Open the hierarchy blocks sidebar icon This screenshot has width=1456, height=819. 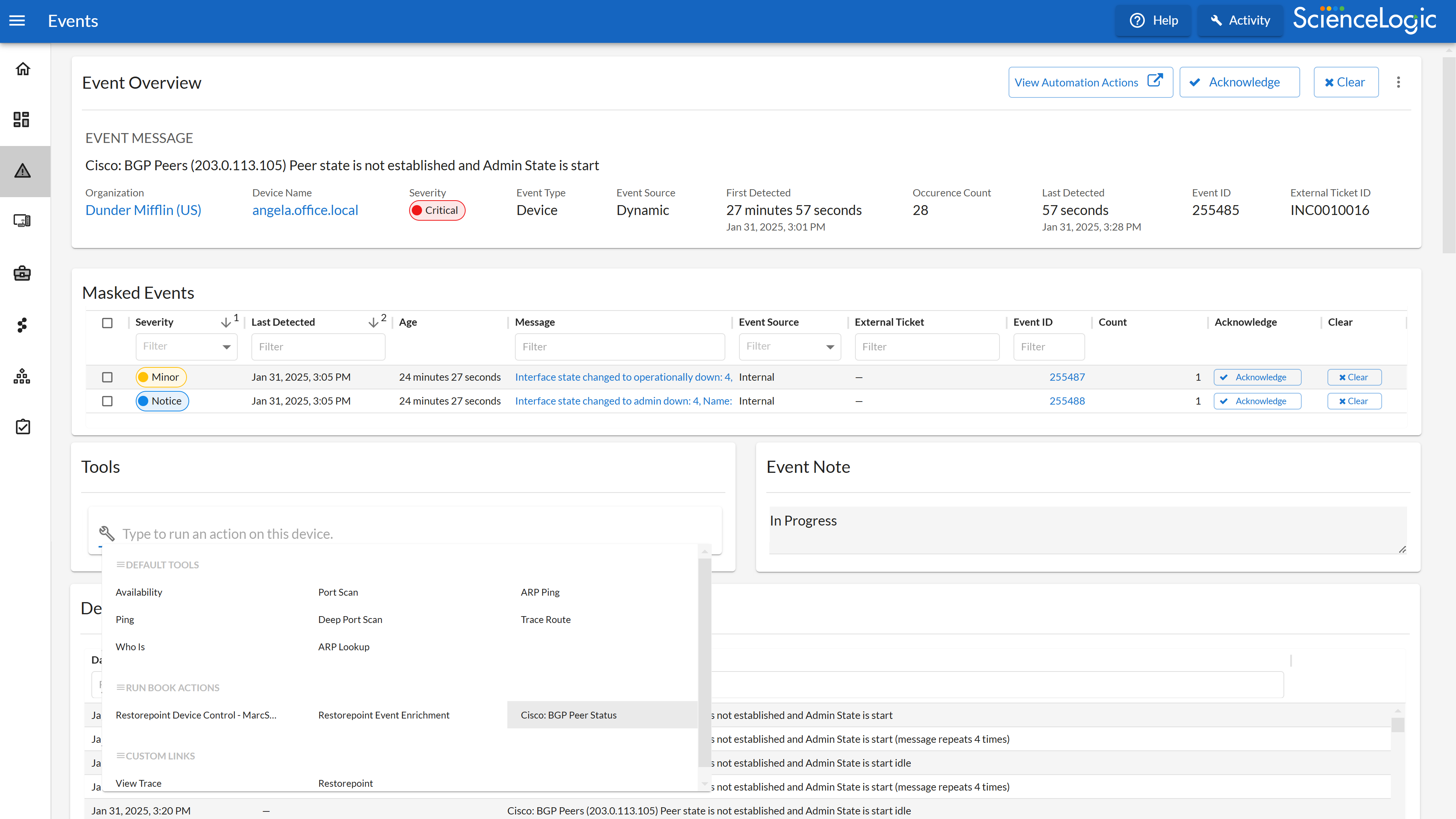(22, 376)
